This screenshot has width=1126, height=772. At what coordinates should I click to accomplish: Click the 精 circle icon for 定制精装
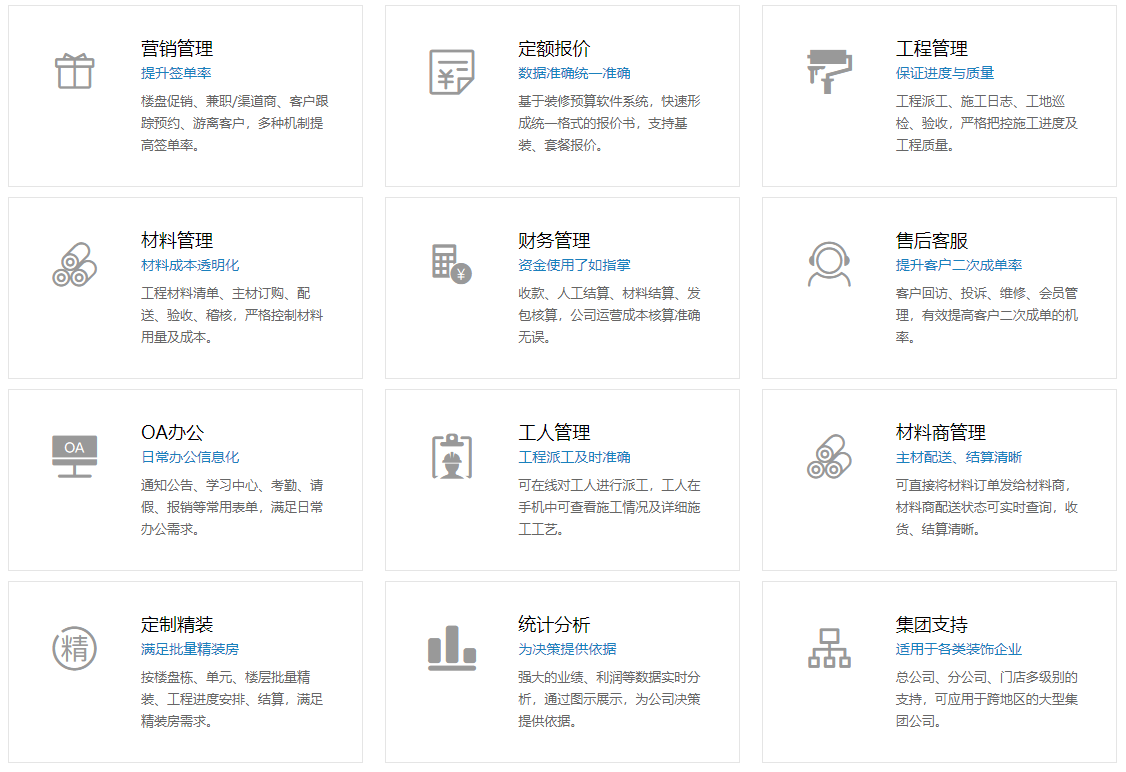coord(74,648)
